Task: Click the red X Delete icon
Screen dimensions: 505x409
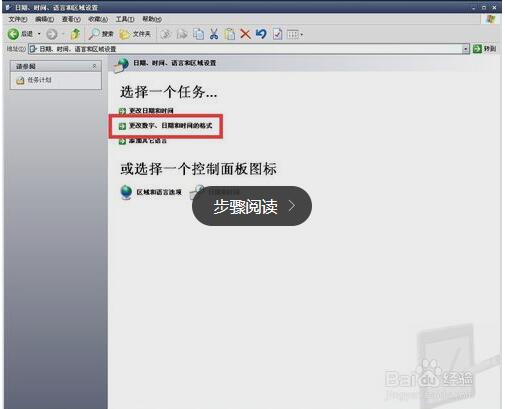Action: [x=245, y=34]
